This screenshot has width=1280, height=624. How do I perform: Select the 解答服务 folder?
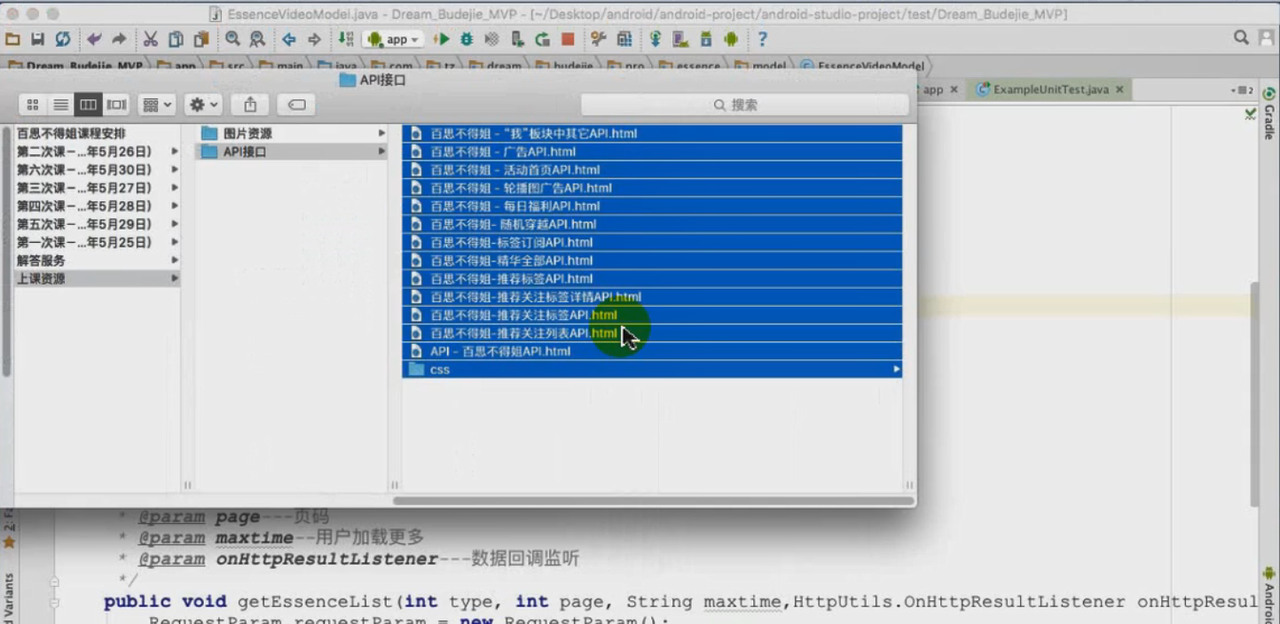point(97,260)
